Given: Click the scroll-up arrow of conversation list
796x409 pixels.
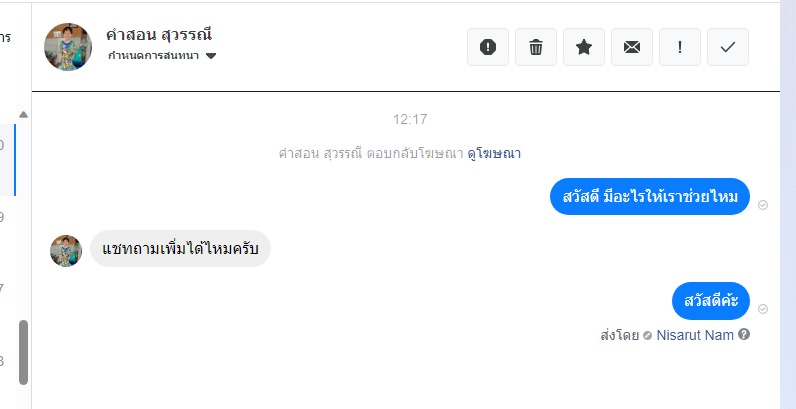Looking at the screenshot, I should pyautogui.click(x=24, y=114).
